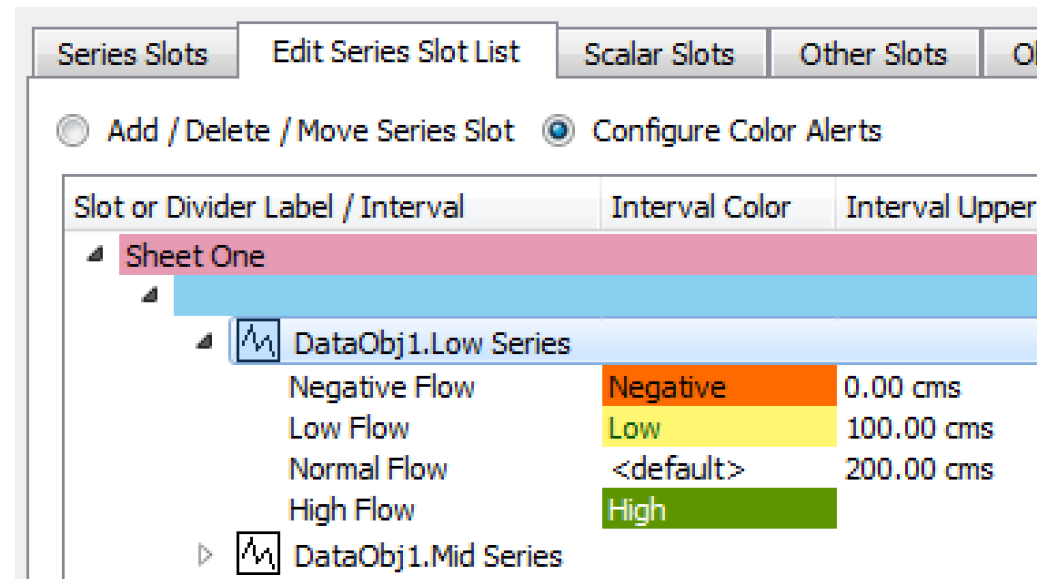Image resolution: width=1038 pixels, height=579 pixels.
Task: Click the Interval Color column header
Action: click(701, 207)
